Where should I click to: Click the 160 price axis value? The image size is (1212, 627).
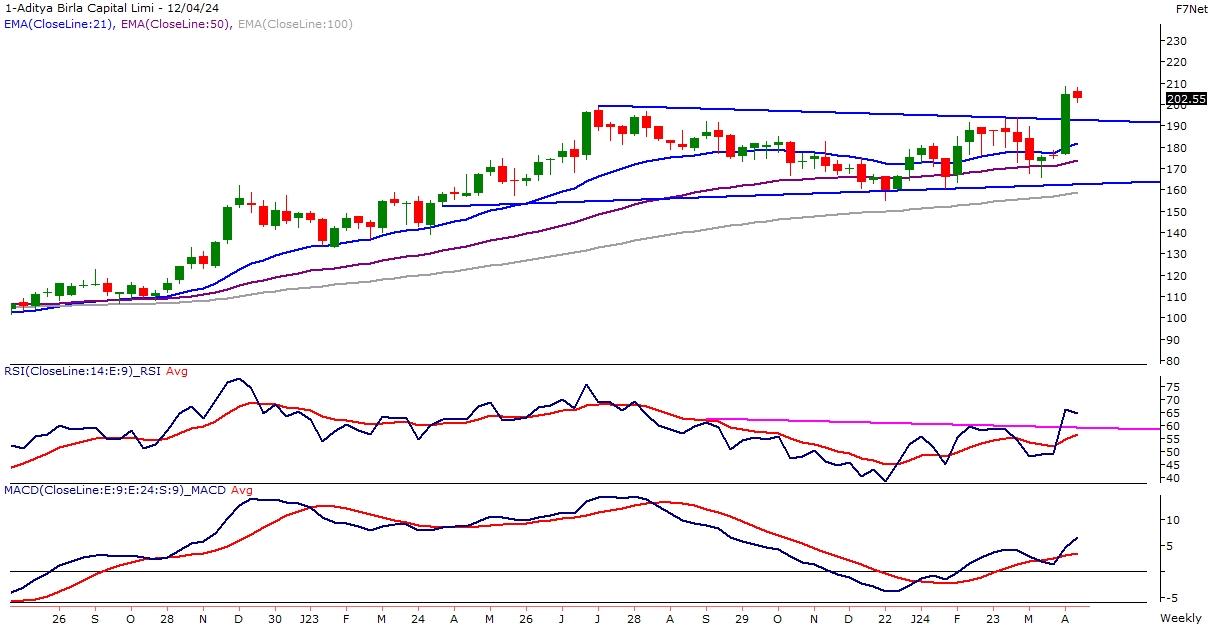[x=1176, y=190]
